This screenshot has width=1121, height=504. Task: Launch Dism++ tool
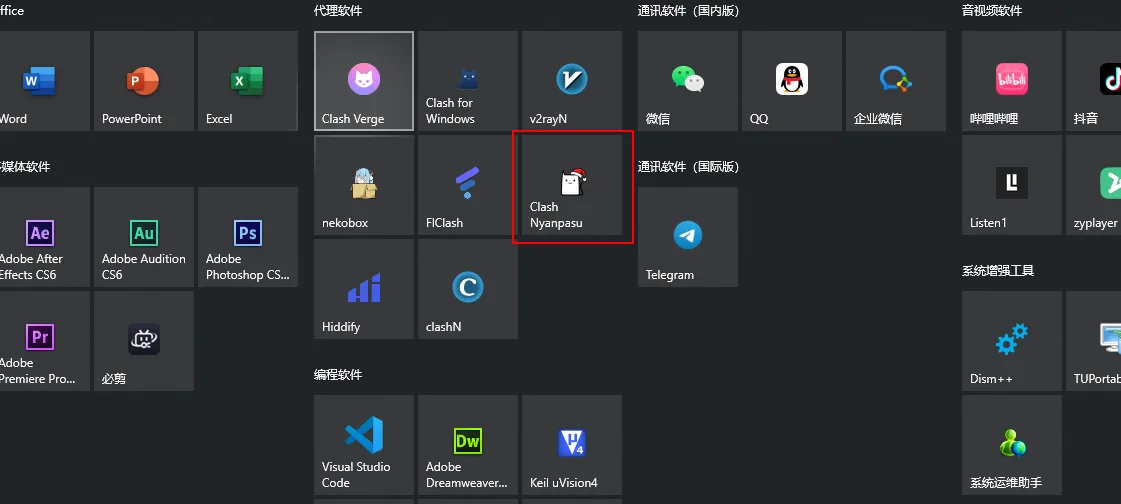(1012, 341)
